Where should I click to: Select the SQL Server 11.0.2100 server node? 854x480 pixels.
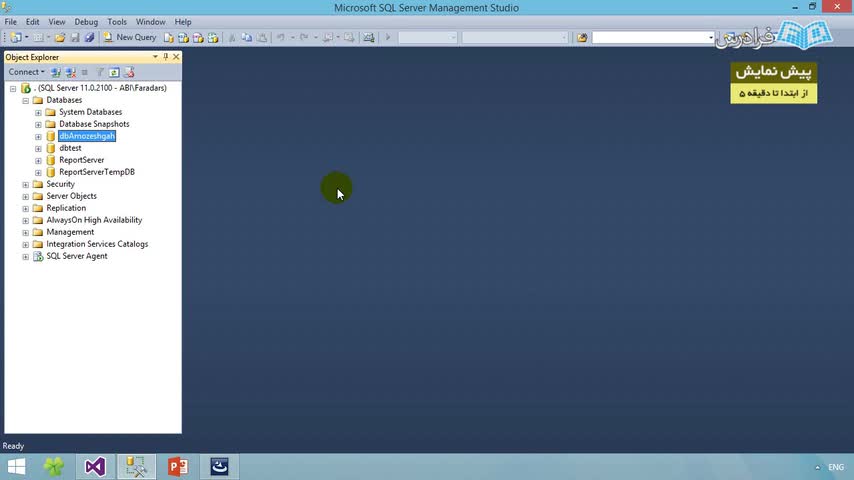coord(100,88)
